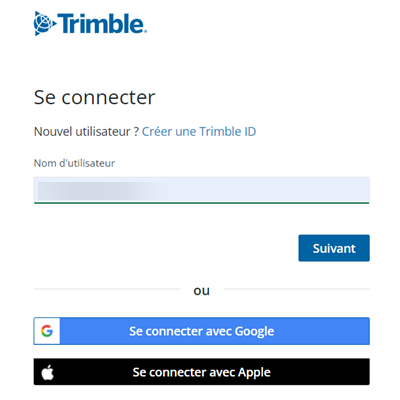Click the green underline of username field
Viewport: 400px width, 400px height.
[x=202, y=202]
